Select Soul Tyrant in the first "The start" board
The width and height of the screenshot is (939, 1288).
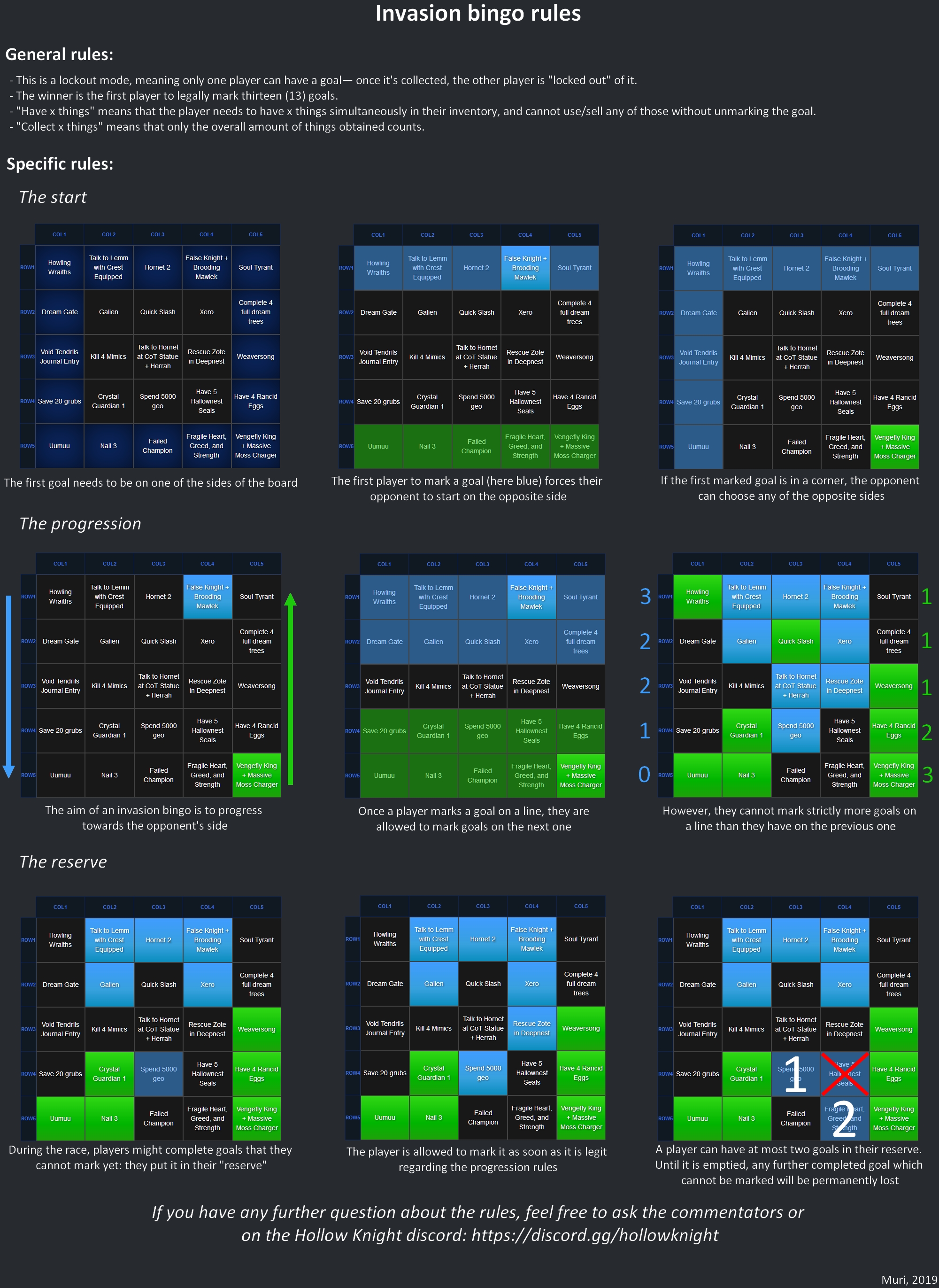coord(256,267)
